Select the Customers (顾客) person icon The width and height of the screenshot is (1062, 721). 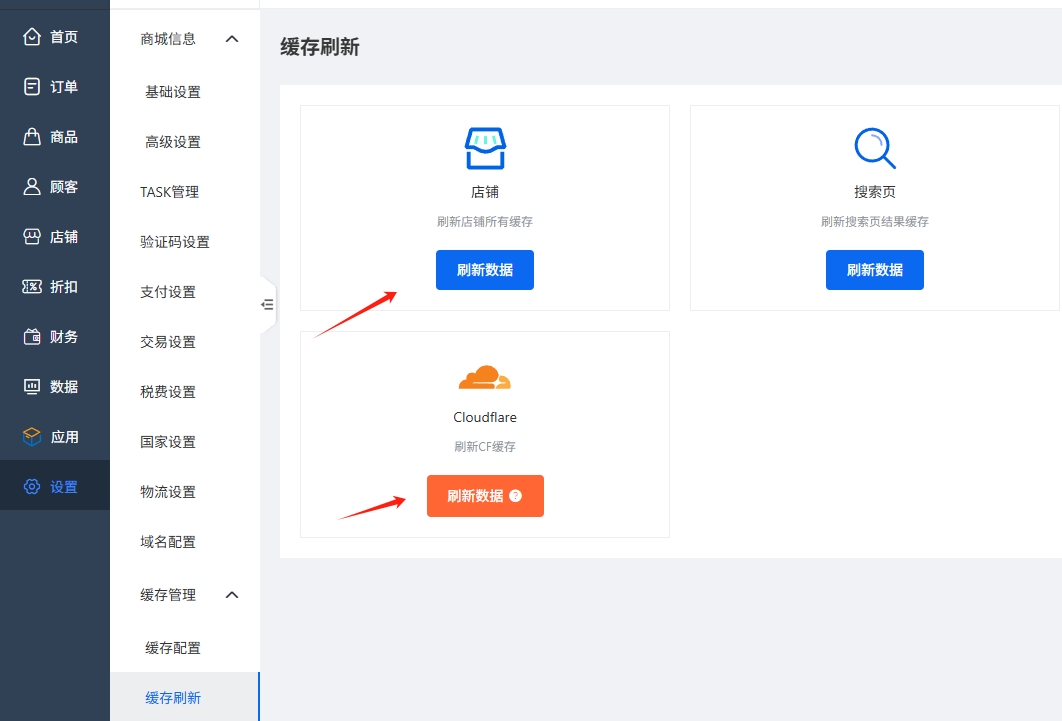click(x=32, y=187)
